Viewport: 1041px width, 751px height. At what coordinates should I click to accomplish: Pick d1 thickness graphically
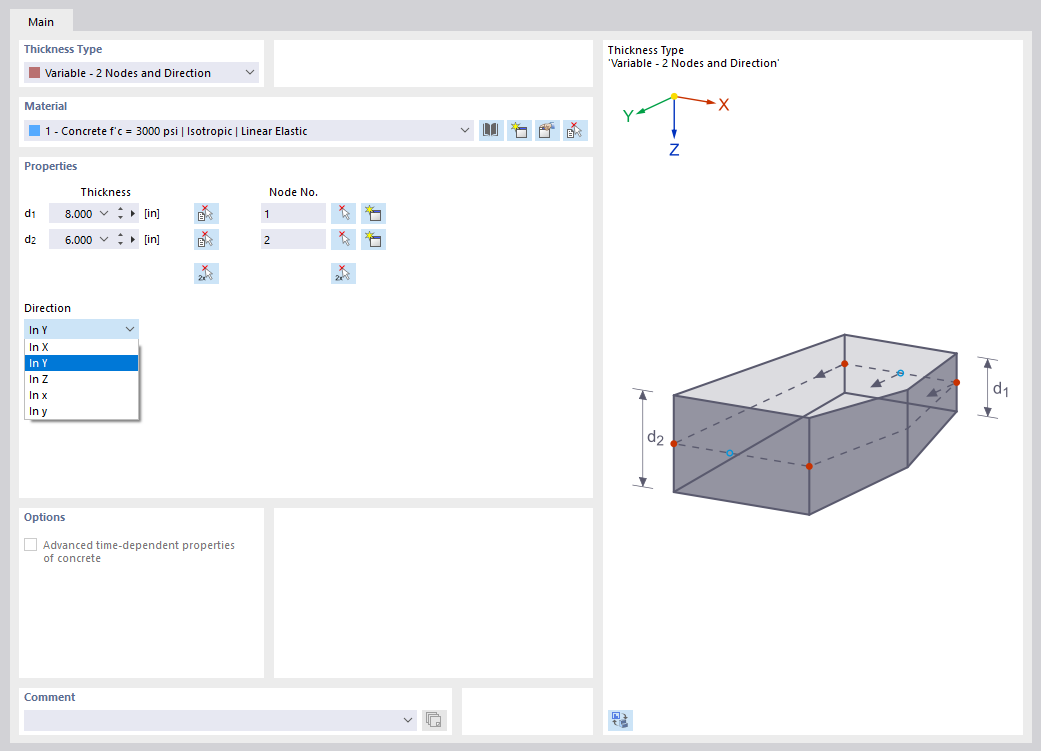[x=206, y=213]
